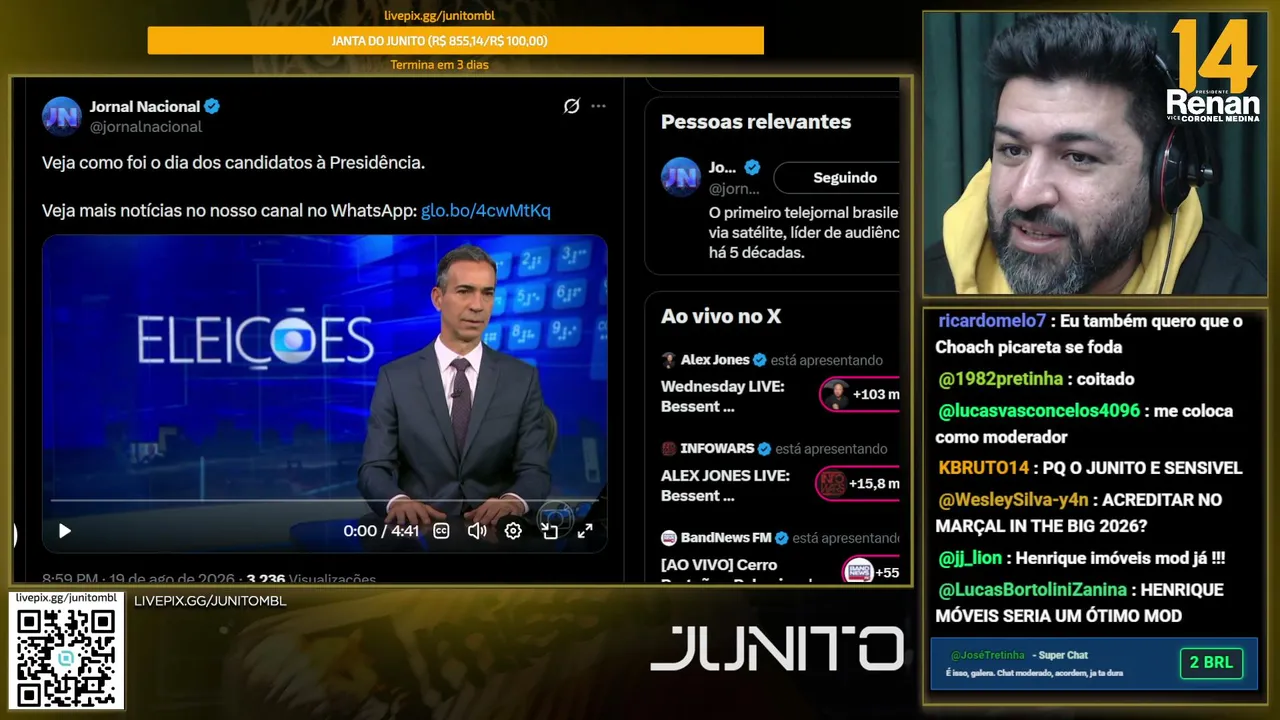
Task: Click the Termina em 3 dias text
Action: (440, 65)
